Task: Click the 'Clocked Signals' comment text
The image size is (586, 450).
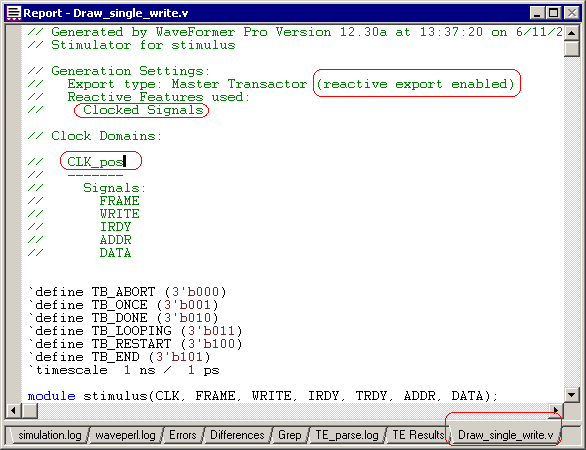Action: pyautogui.click(x=143, y=110)
